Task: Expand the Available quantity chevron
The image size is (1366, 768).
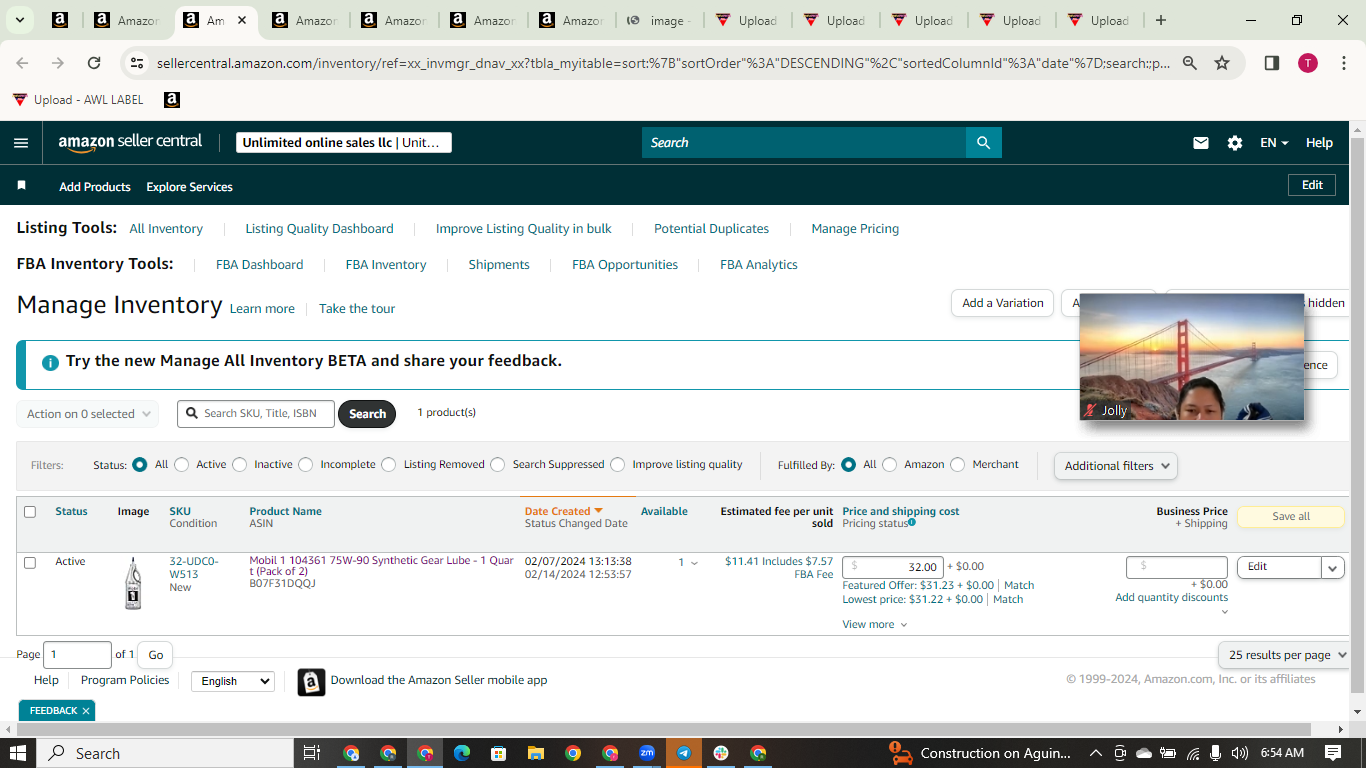Action: (694, 563)
